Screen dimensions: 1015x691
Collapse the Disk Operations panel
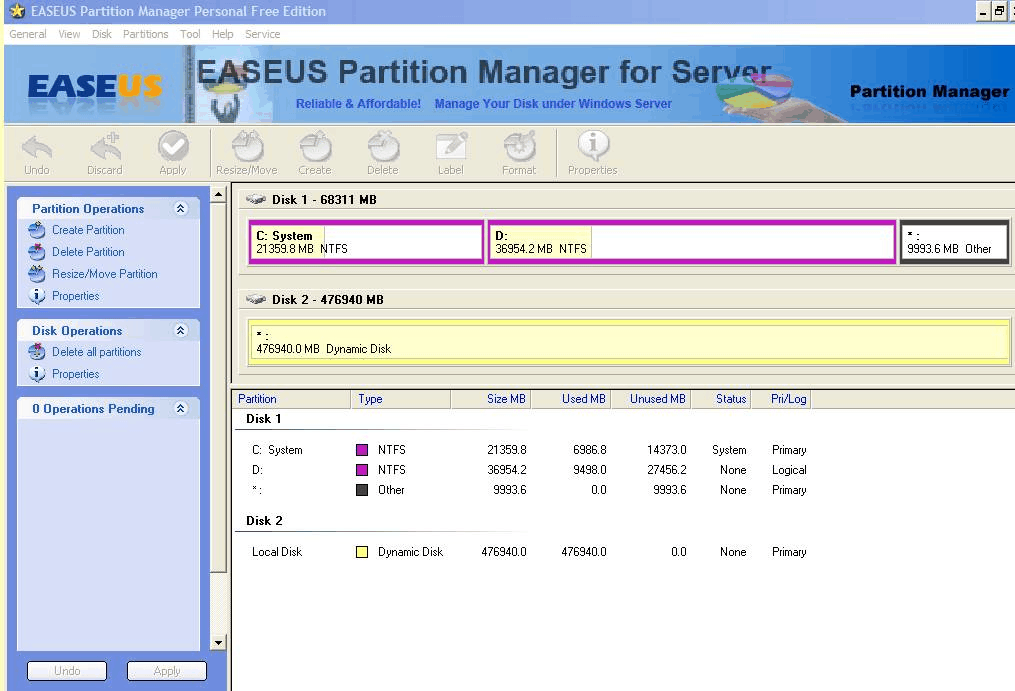point(181,330)
